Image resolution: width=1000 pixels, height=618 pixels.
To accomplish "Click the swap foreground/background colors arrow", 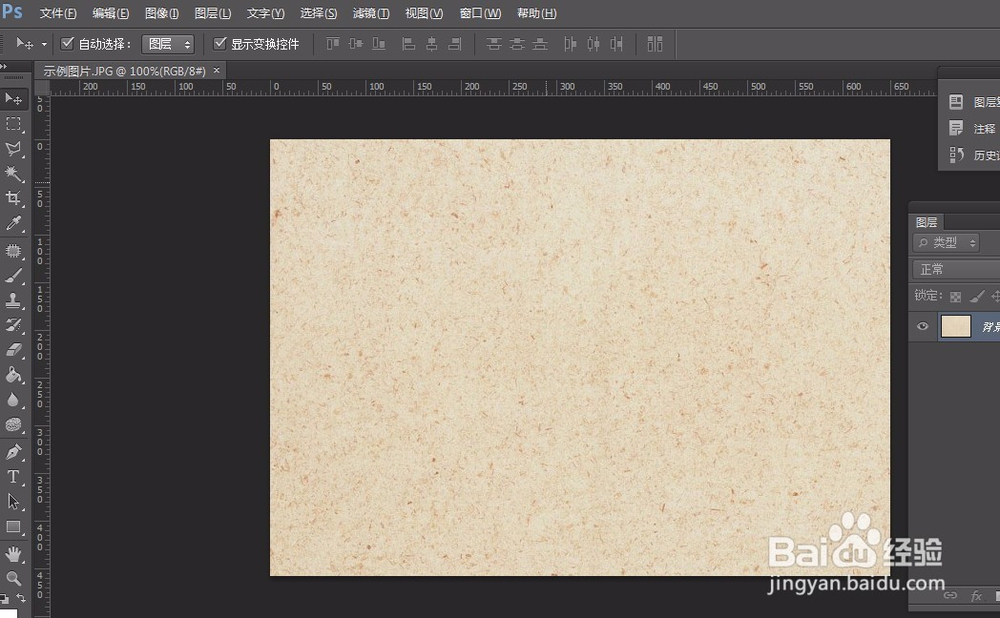I will (x=21, y=598).
